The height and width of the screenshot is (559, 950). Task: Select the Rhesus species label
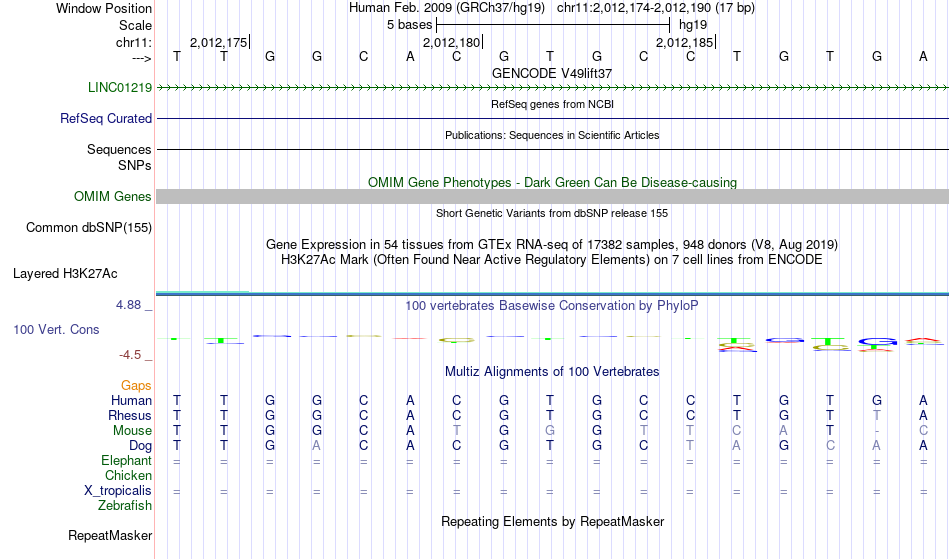tap(129, 415)
